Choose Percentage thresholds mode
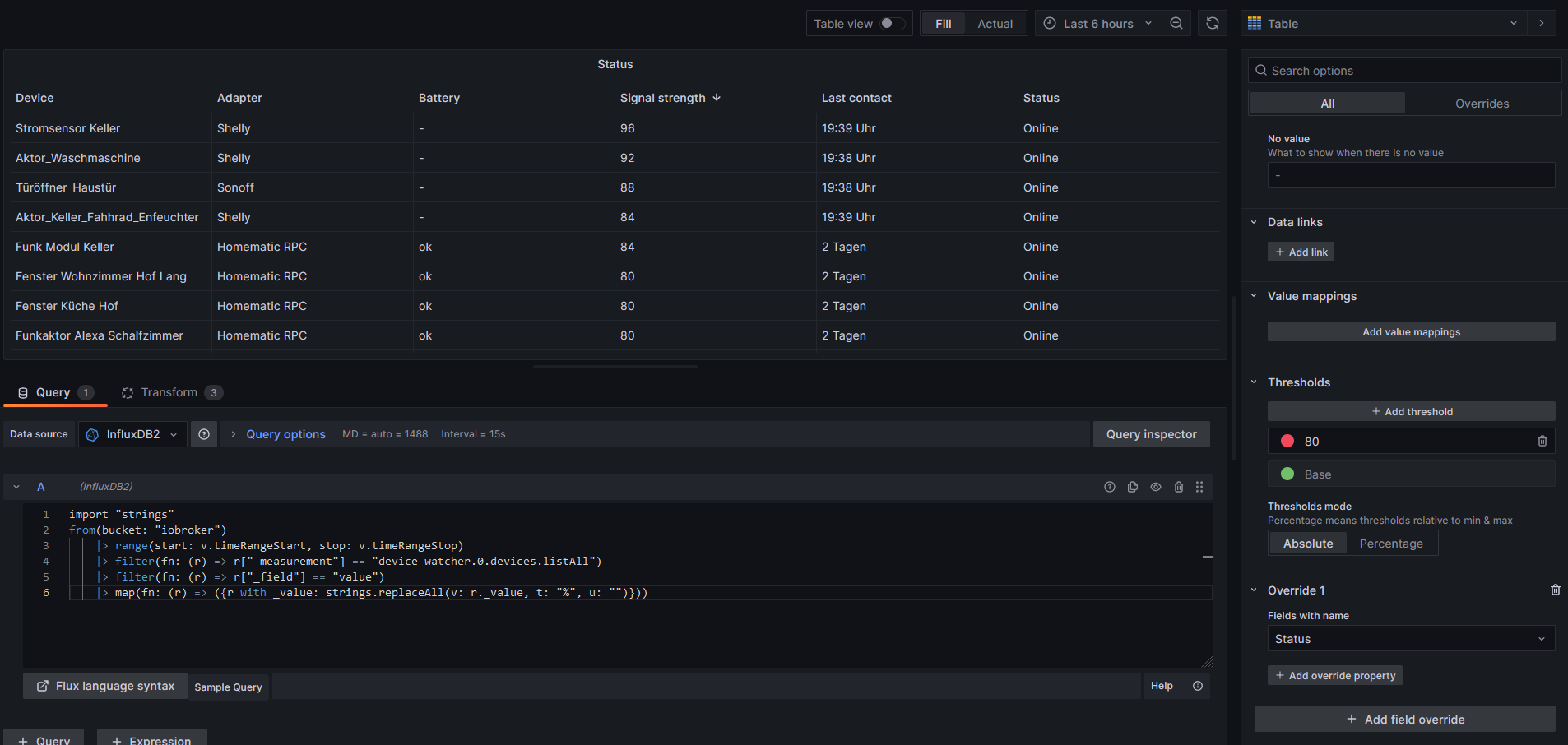Image resolution: width=1568 pixels, height=745 pixels. (1391, 544)
